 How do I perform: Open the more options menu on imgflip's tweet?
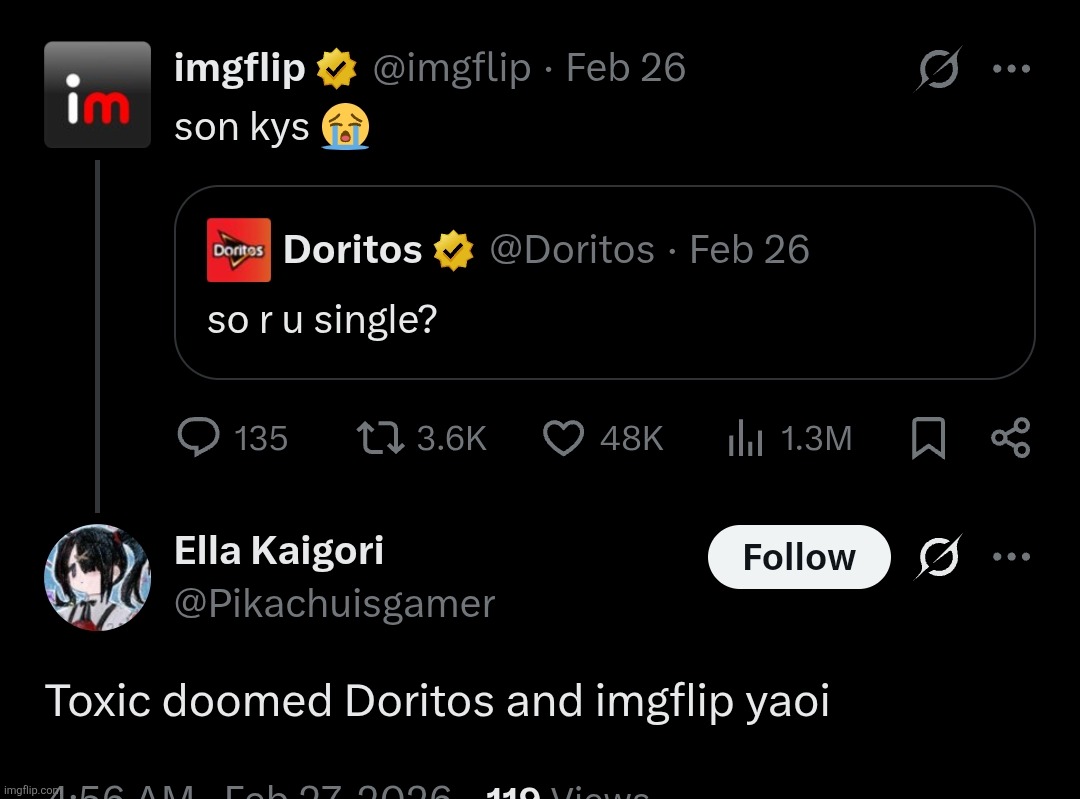click(x=1012, y=67)
